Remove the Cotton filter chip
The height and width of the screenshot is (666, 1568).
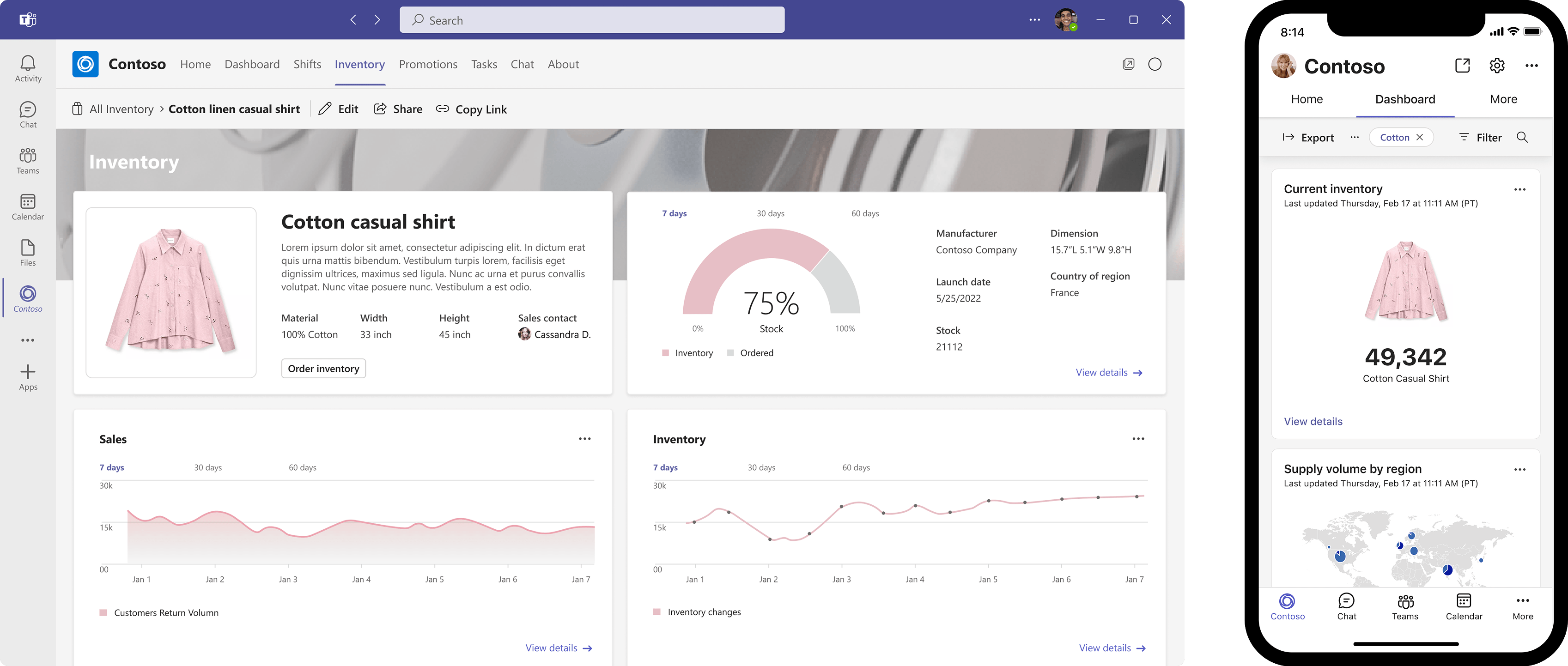click(1420, 138)
